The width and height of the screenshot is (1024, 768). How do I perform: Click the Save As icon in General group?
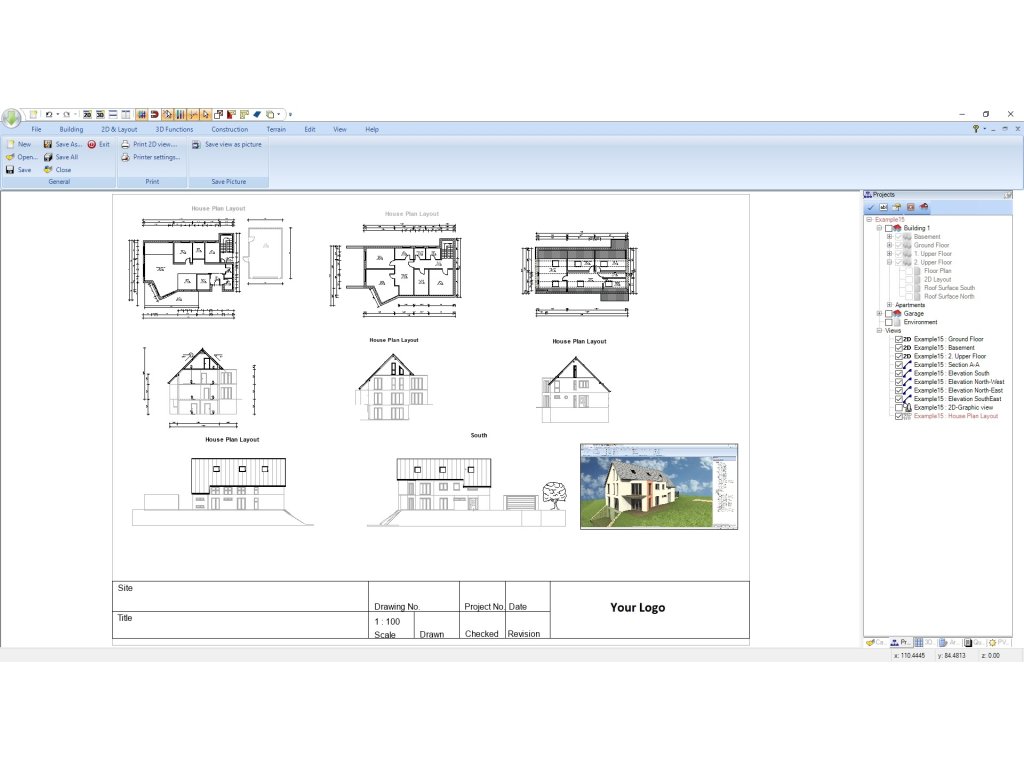(x=48, y=144)
